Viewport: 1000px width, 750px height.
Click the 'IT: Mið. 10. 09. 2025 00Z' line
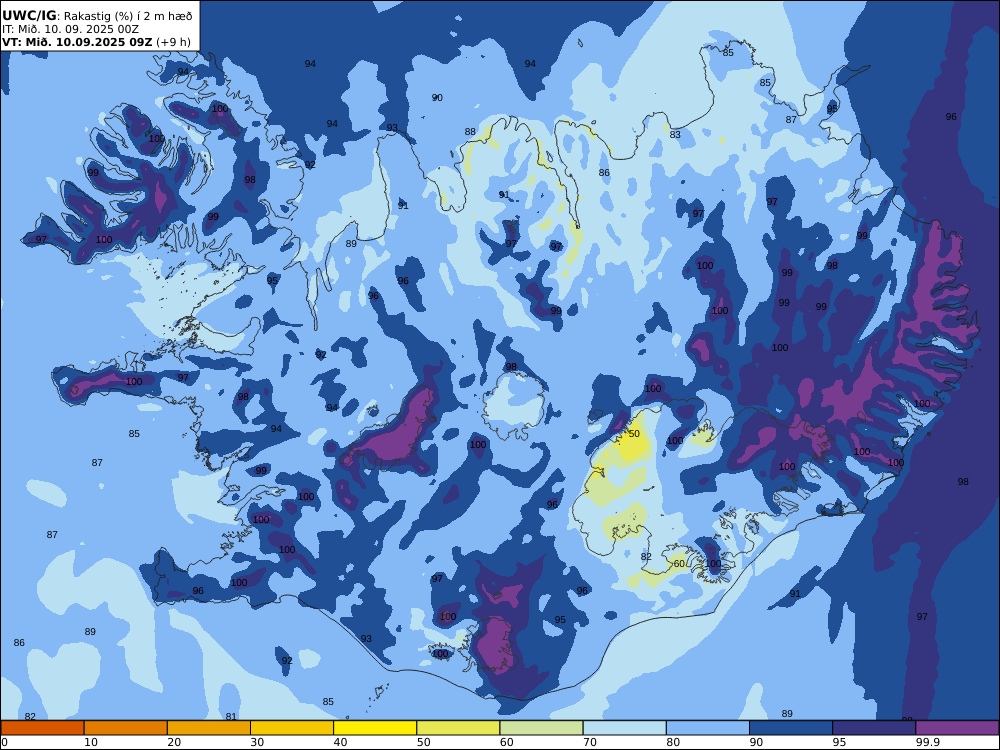(70, 29)
